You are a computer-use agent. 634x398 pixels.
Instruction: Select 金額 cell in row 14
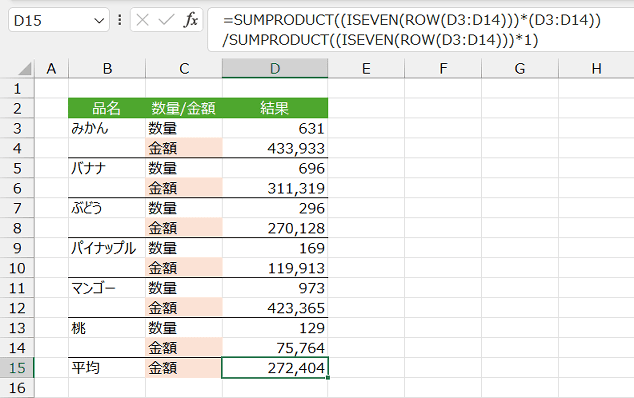point(184,348)
